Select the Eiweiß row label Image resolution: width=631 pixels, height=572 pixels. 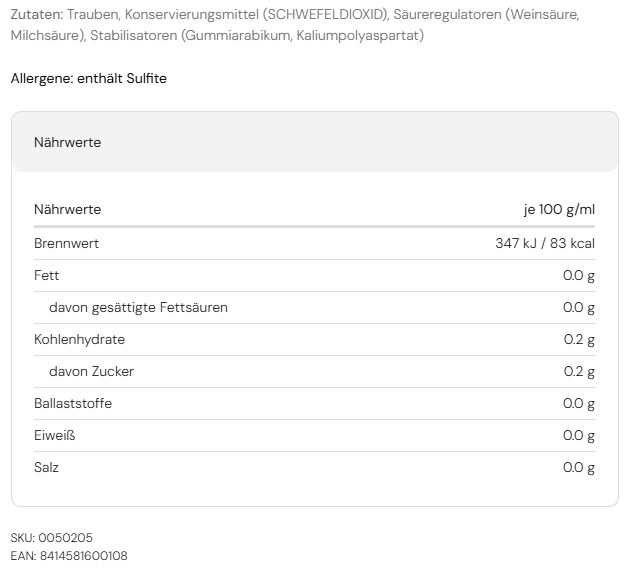(54, 435)
